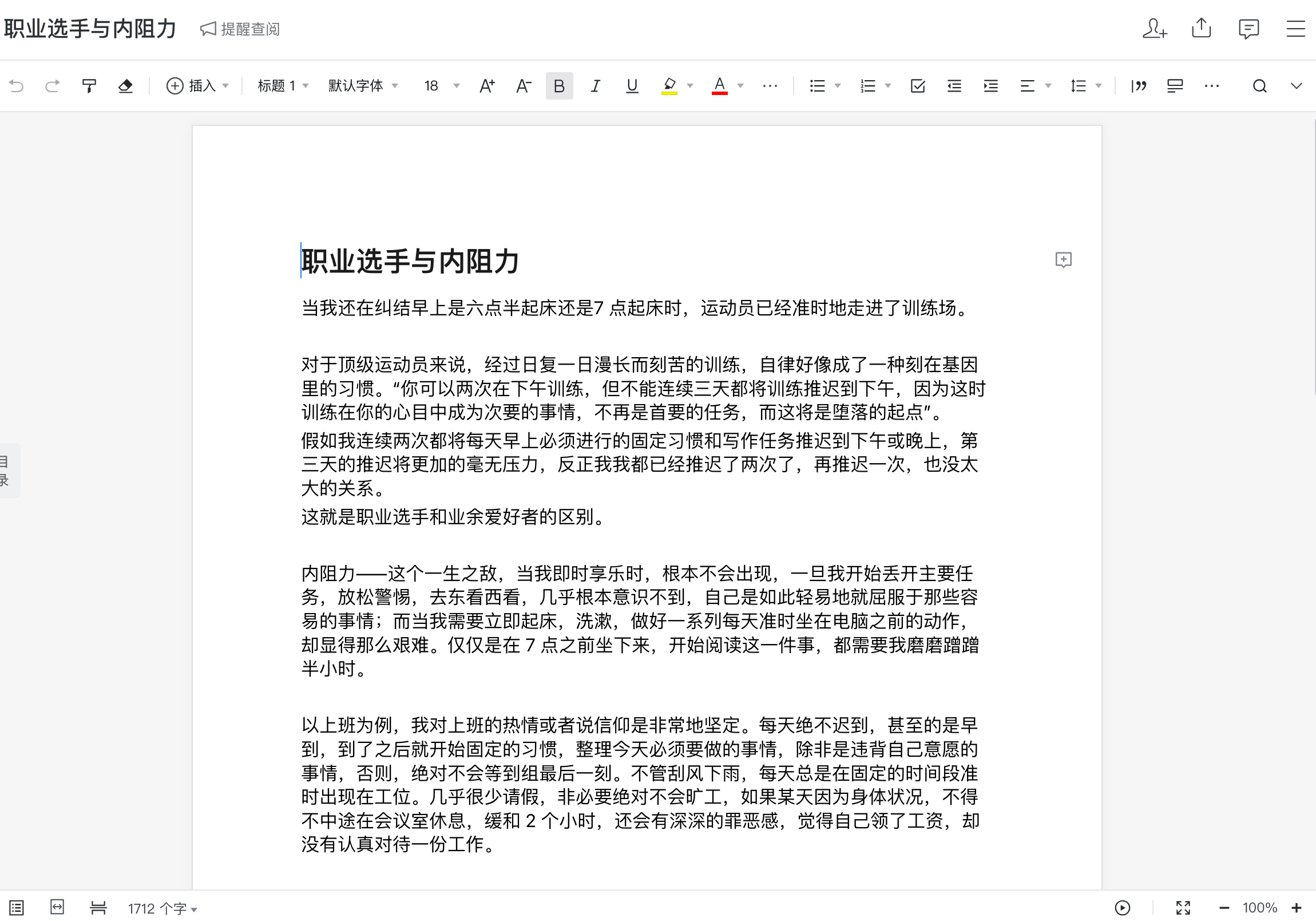Click 提醒查阅 reminder button
Viewport: 1316px width, 921px height.
pos(240,29)
